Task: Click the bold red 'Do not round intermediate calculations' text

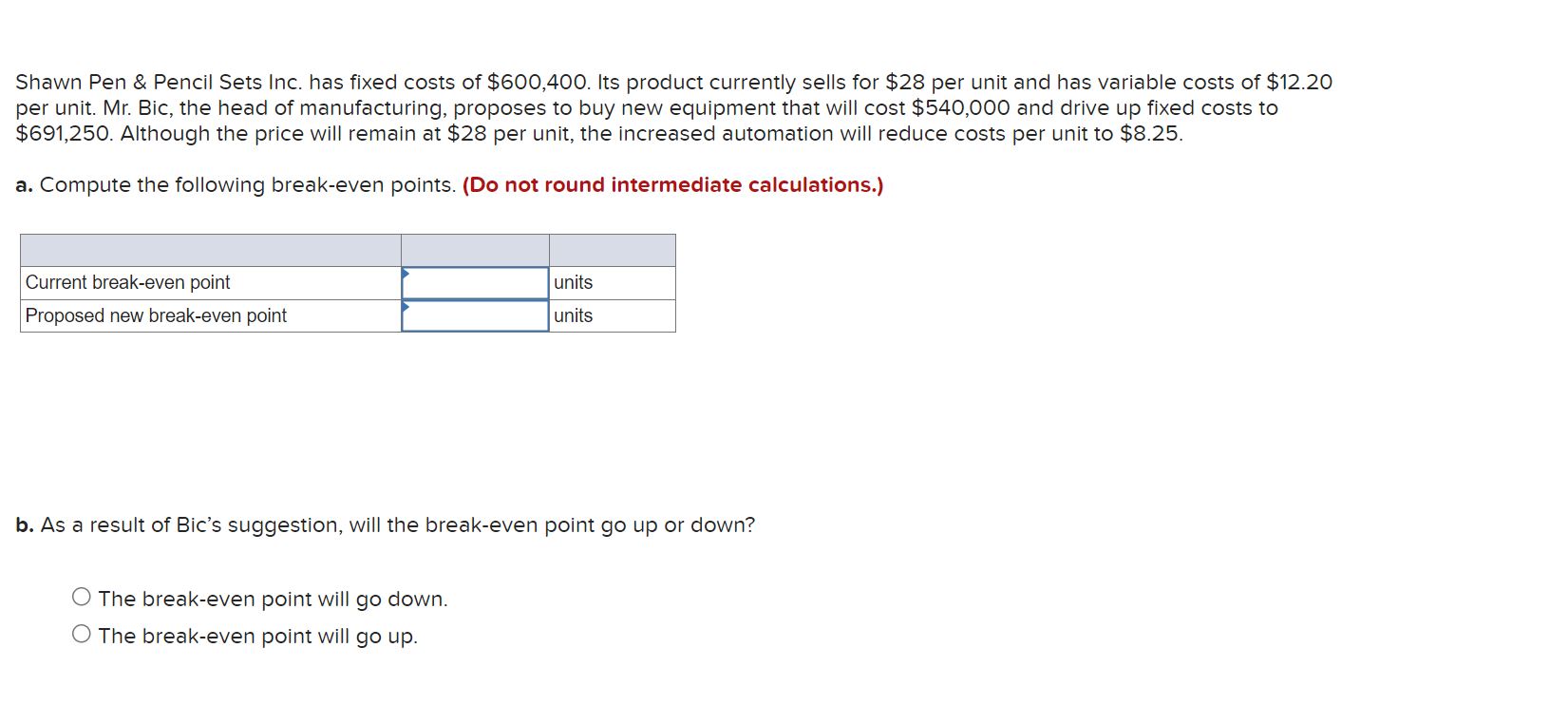Action: click(x=671, y=184)
